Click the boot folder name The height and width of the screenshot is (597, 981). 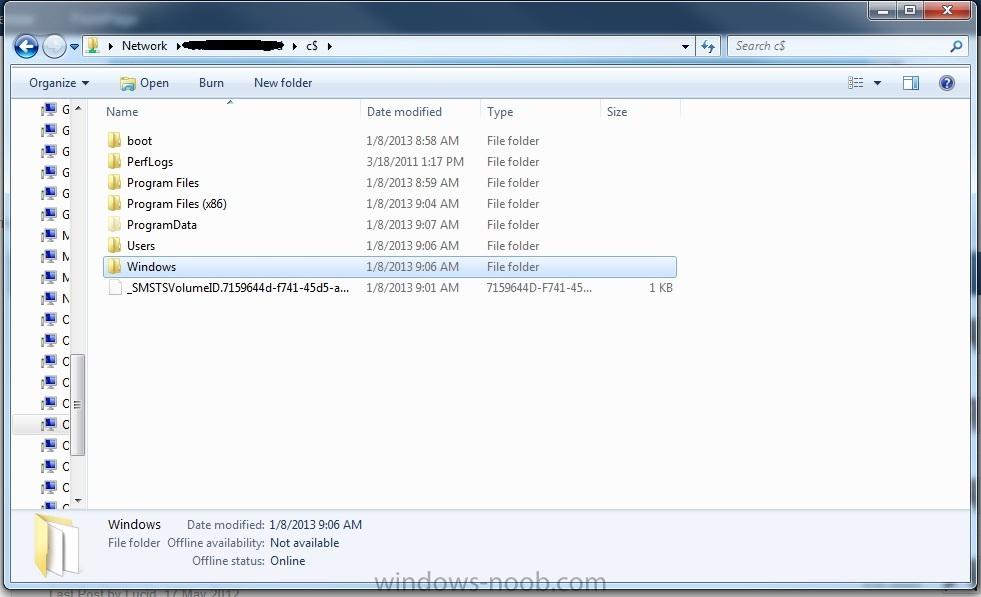pos(139,141)
